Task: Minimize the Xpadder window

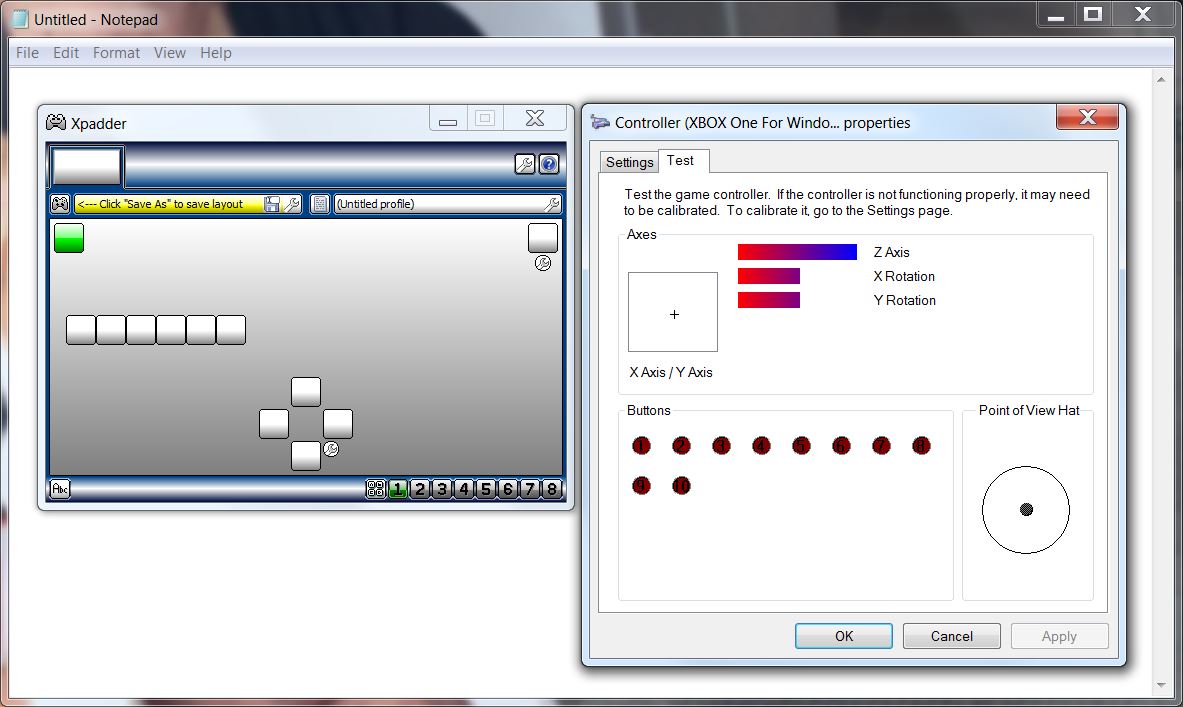Action: coord(448,118)
